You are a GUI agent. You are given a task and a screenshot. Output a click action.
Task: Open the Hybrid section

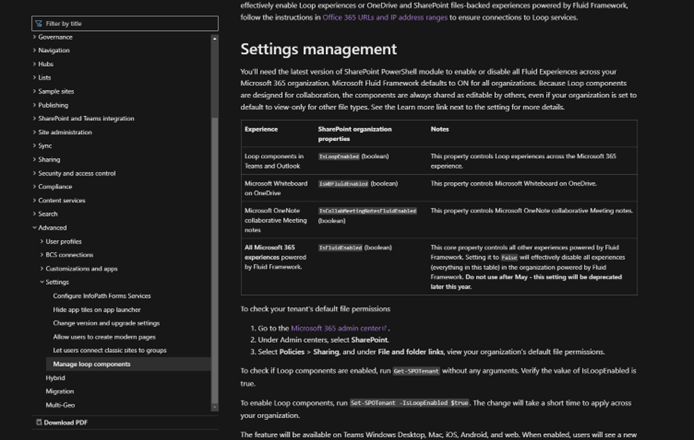56,378
